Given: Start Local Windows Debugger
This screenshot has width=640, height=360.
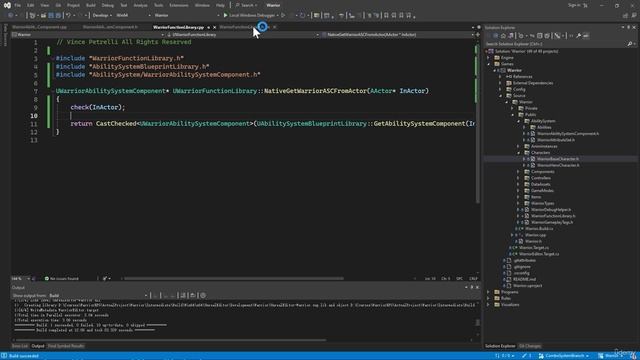Looking at the screenshot, I should (x=249, y=15).
